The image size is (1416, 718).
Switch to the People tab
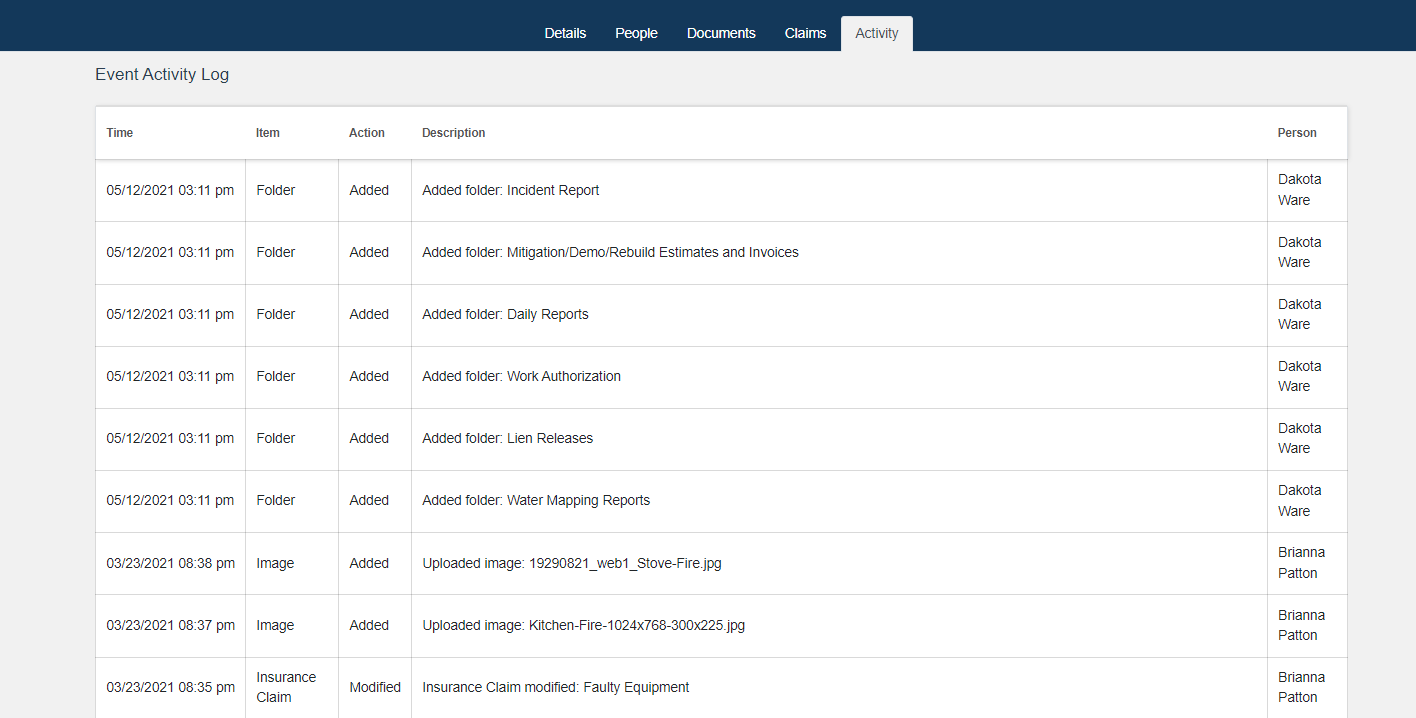click(x=636, y=33)
